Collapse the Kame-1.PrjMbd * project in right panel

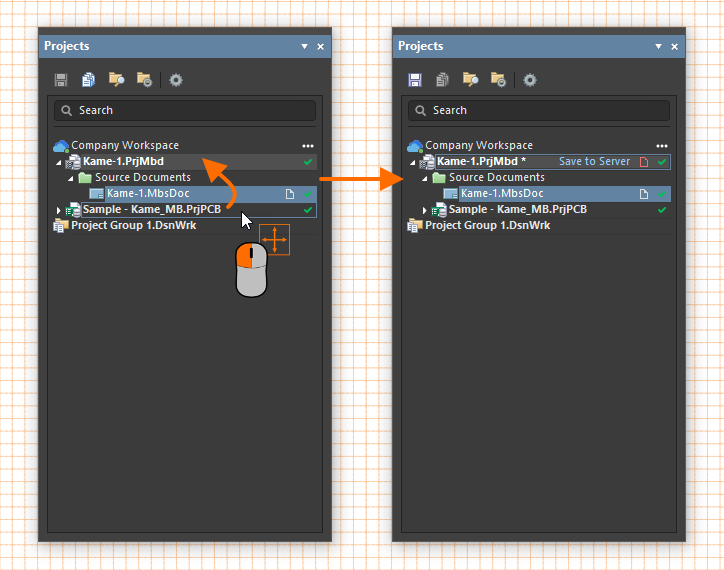[412, 162]
